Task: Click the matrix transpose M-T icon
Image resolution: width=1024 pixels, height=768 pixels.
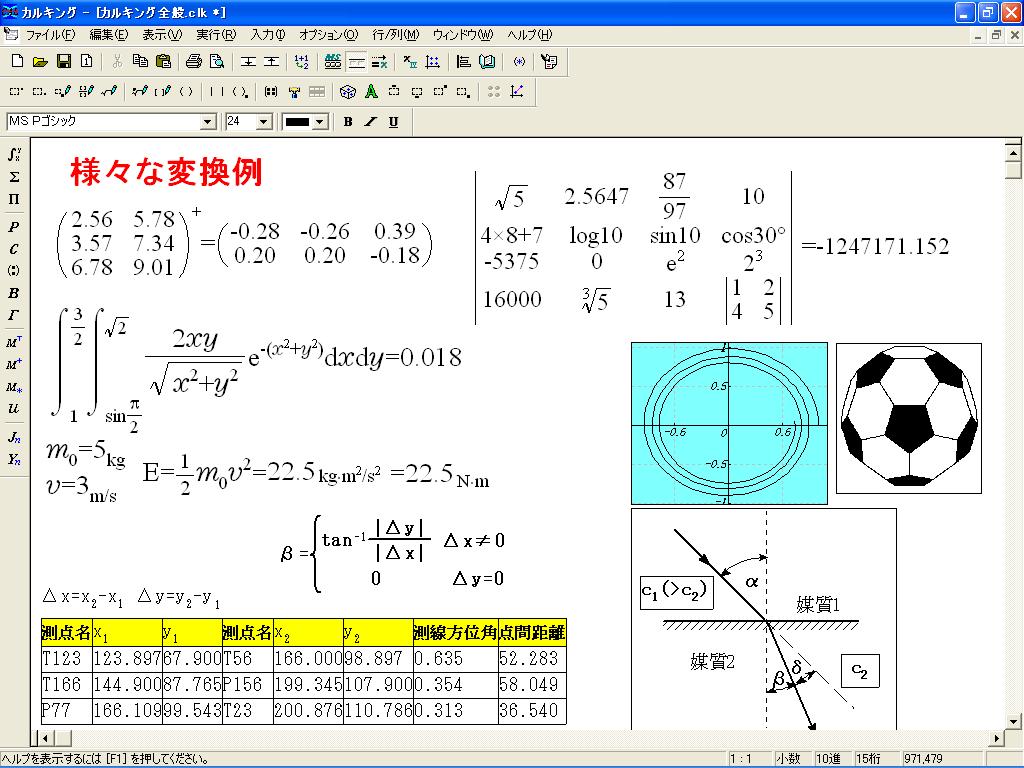Action: point(14,341)
